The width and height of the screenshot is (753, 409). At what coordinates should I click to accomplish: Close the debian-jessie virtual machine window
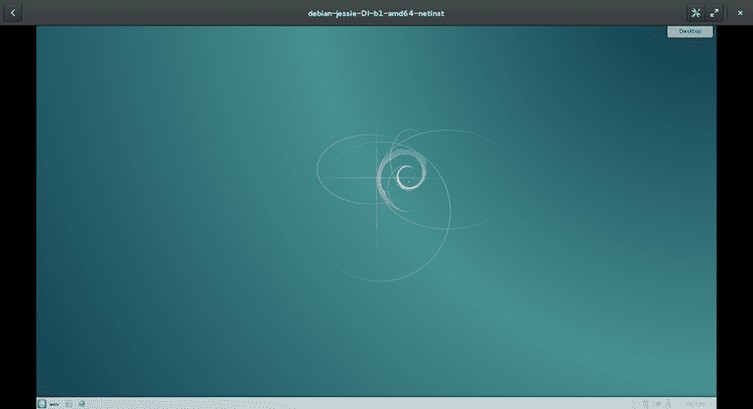740,13
